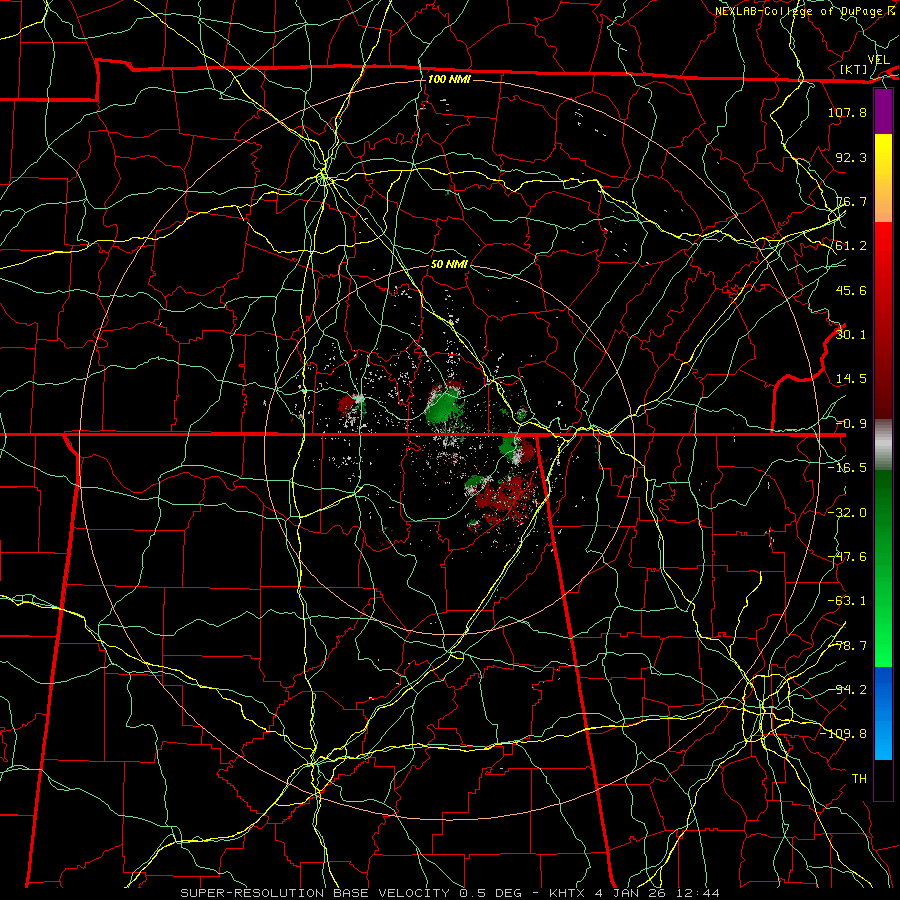The width and height of the screenshot is (900, 900).
Task: Click the VEL legend heading
Action: tap(878, 60)
